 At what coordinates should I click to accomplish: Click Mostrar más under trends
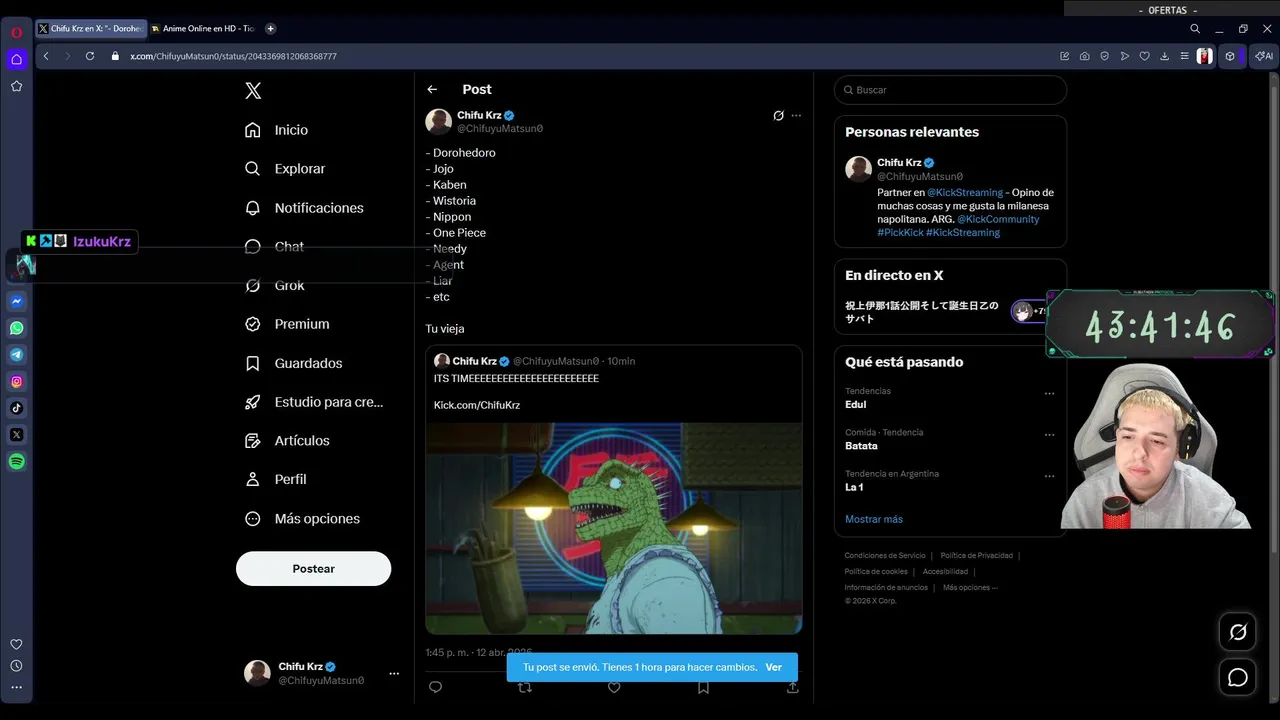click(874, 519)
